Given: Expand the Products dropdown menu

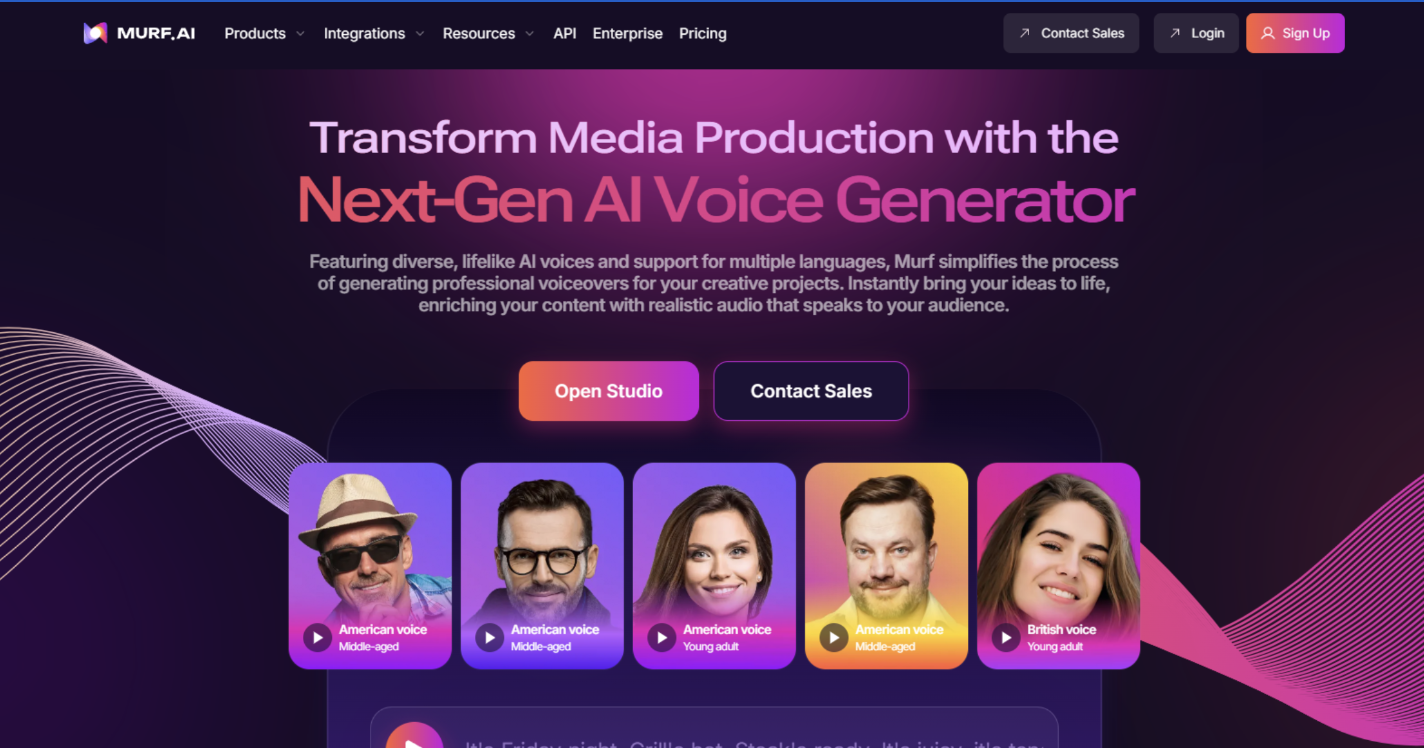Looking at the screenshot, I should (x=265, y=33).
